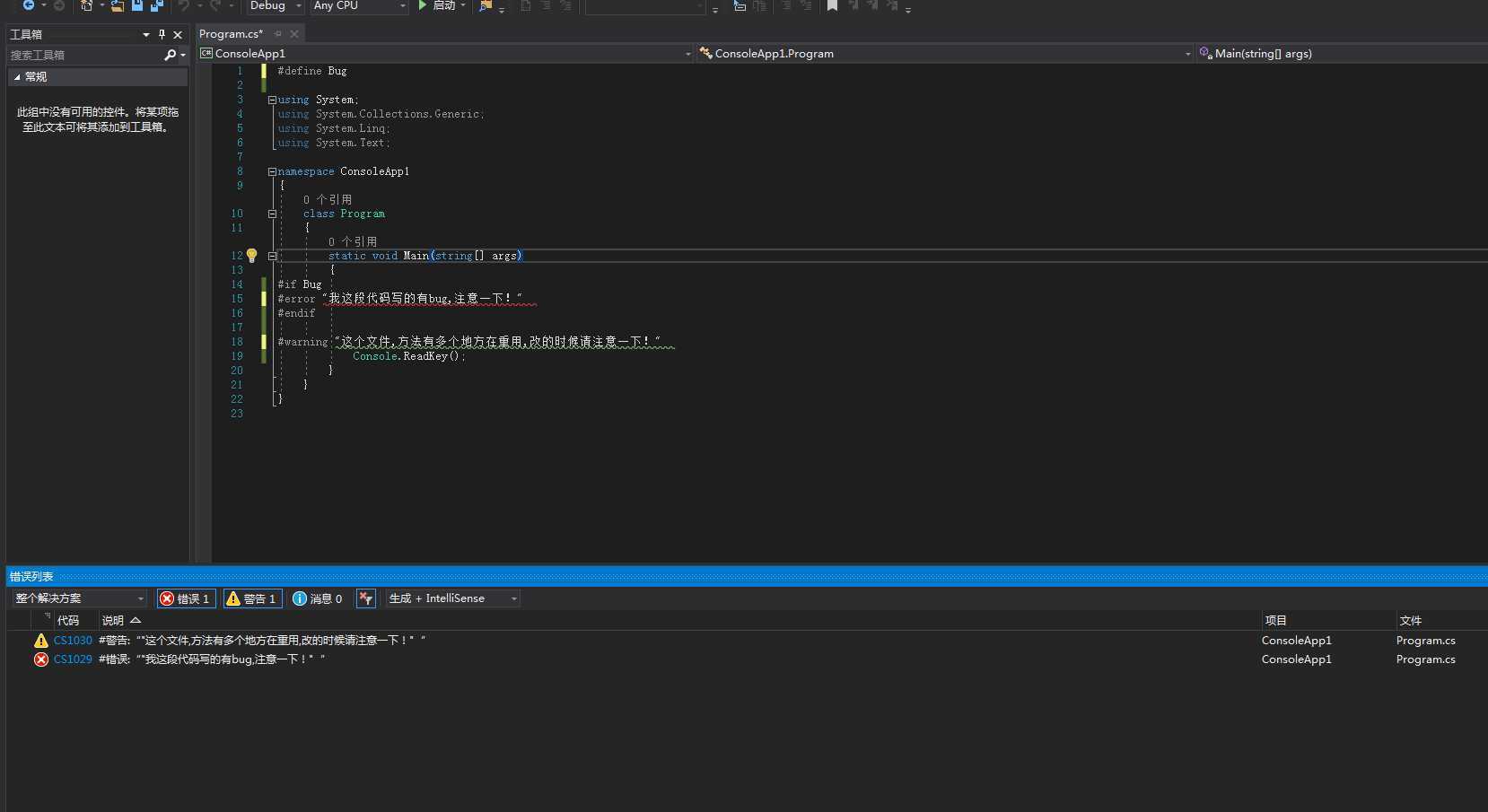Click the #define Bug line
Viewport: 1488px width, 812px height.
(x=312, y=71)
